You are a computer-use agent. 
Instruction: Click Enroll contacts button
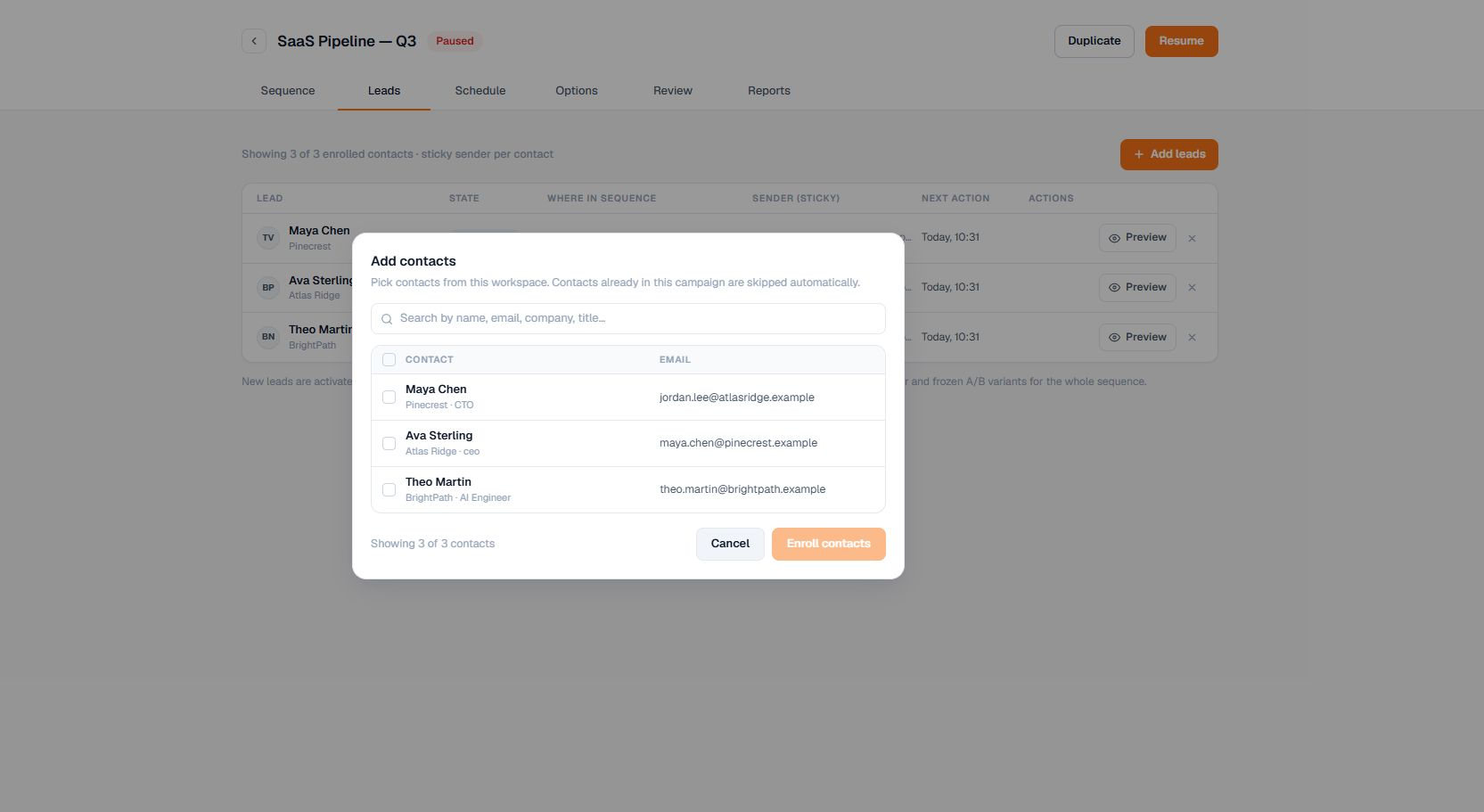tap(829, 544)
